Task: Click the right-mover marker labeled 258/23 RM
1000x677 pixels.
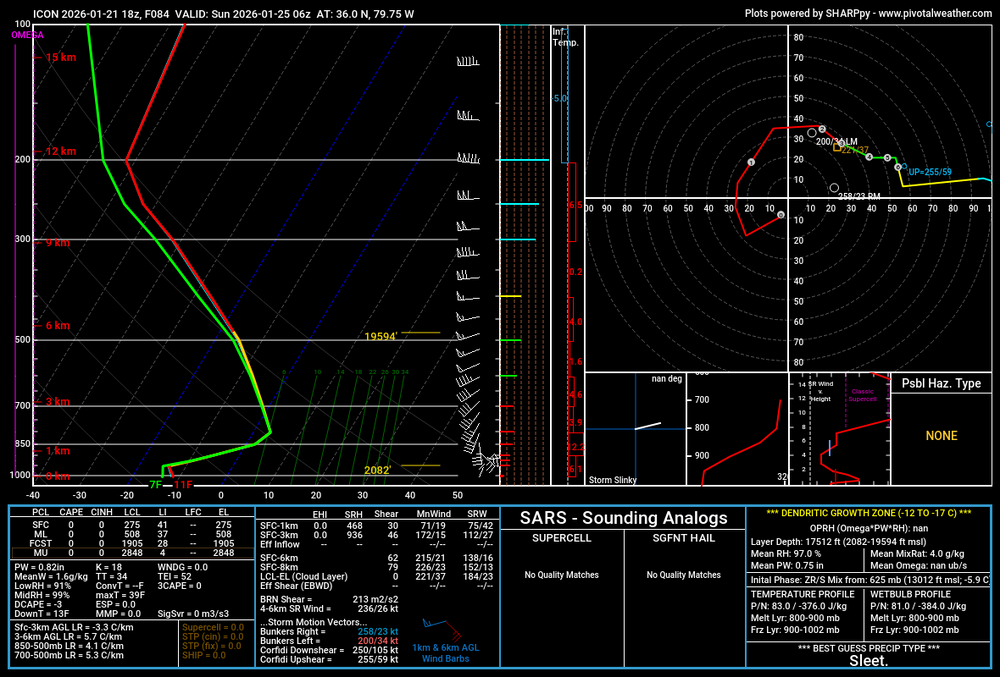Action: 834,188
